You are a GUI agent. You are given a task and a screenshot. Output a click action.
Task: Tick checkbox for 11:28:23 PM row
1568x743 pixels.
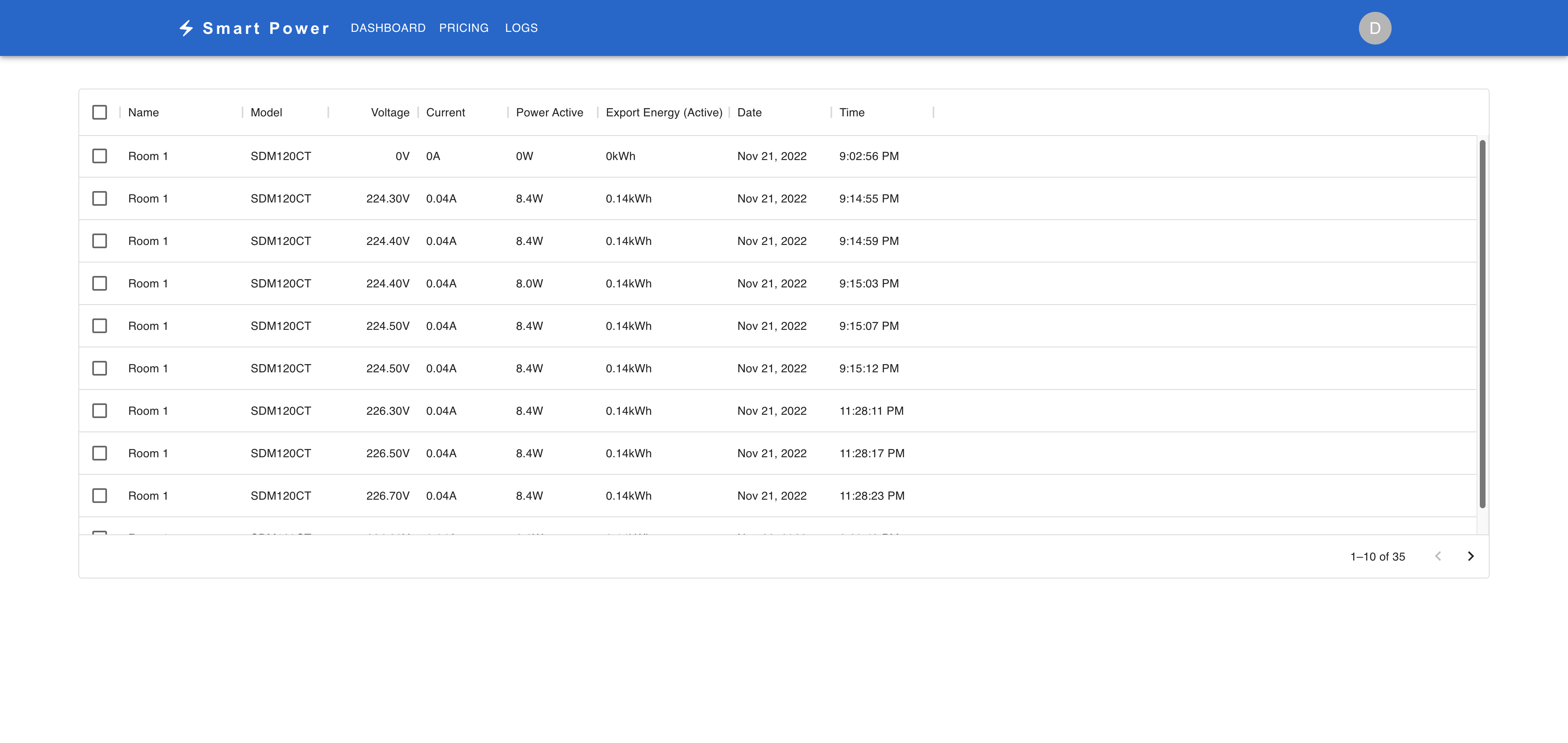click(x=100, y=496)
